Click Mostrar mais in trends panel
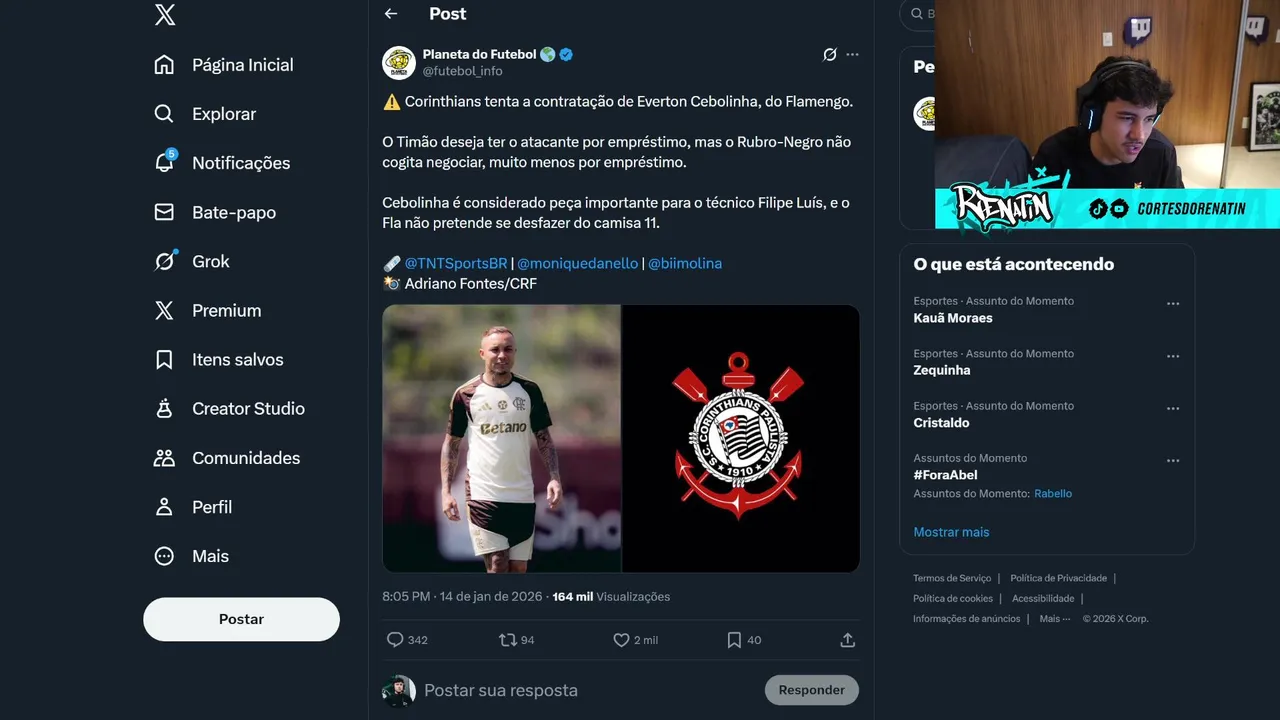 pyautogui.click(x=951, y=532)
